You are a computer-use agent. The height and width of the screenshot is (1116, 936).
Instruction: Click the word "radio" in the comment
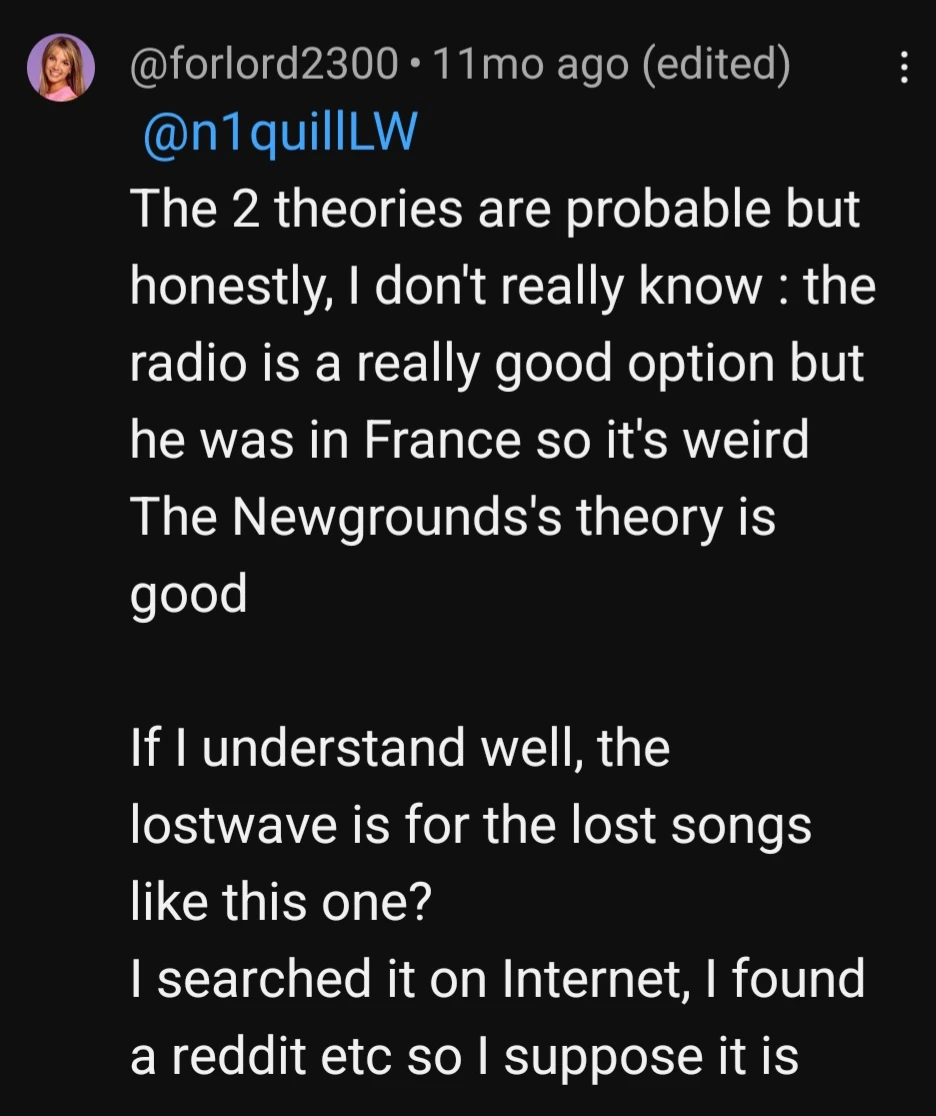point(184,364)
